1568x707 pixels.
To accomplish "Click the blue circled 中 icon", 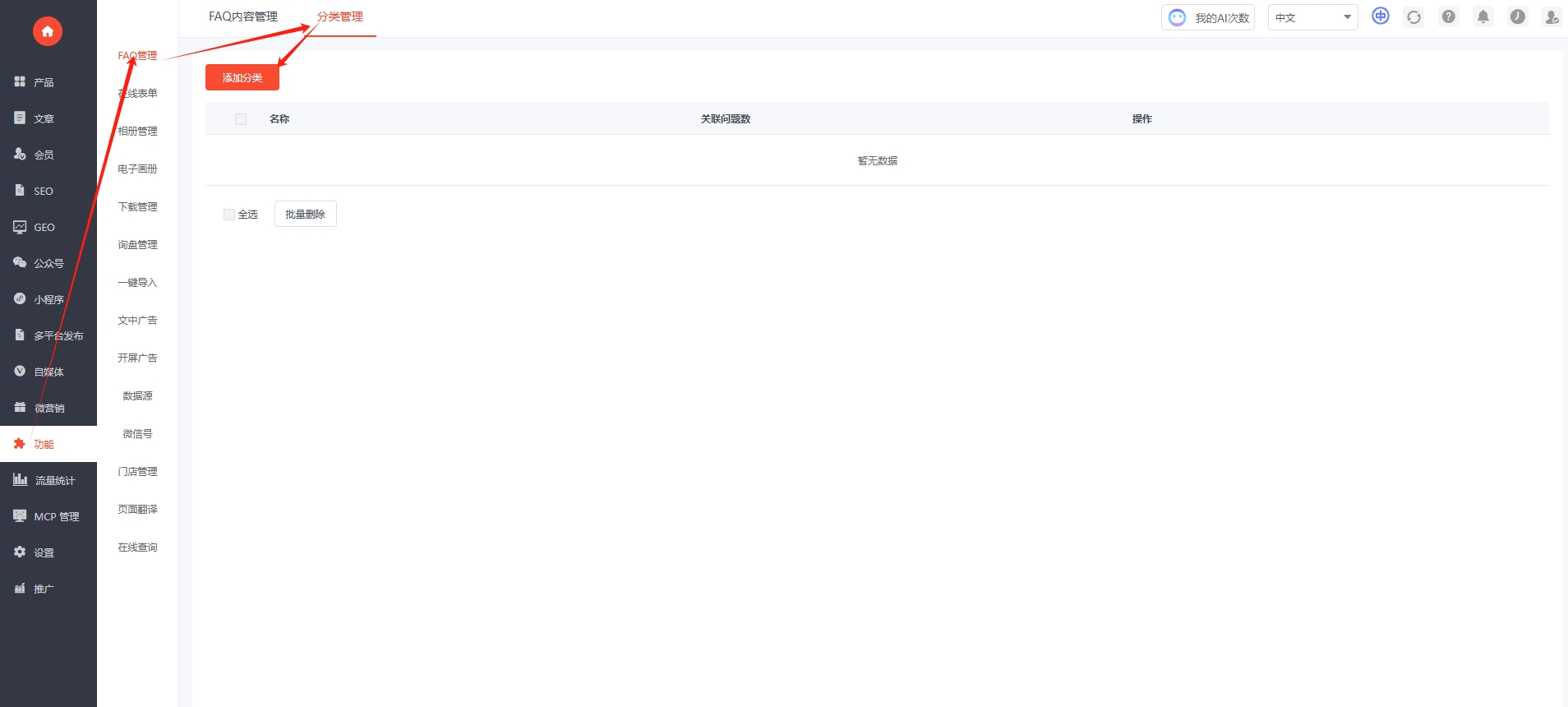I will coord(1381,16).
